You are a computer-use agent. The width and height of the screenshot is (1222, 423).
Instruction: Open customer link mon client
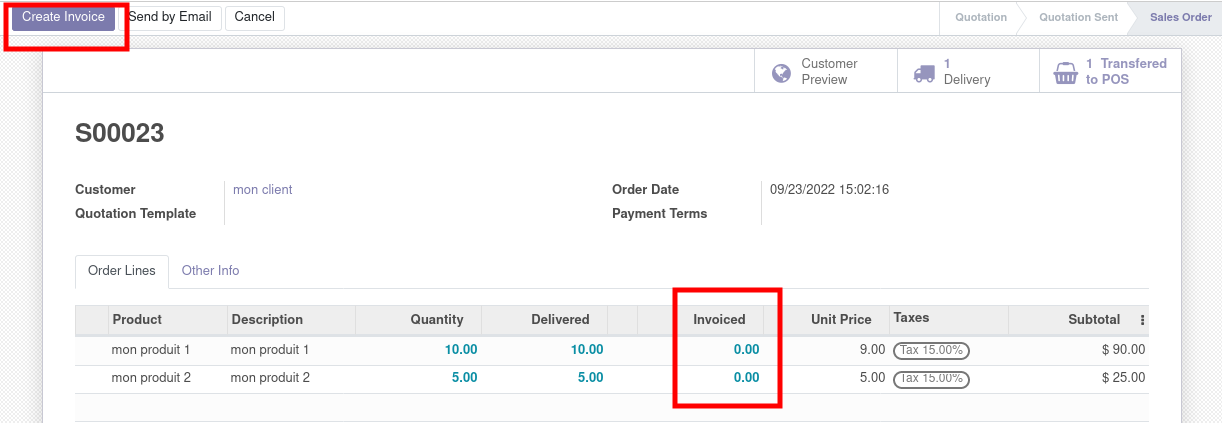click(262, 189)
